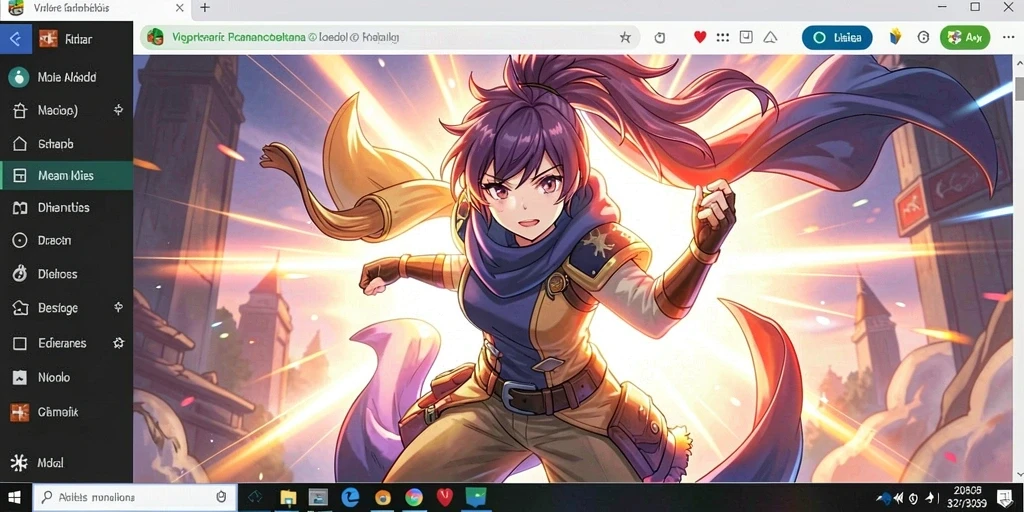Click the Mdal gear icon in sidebar
1024x512 pixels.
19,463
